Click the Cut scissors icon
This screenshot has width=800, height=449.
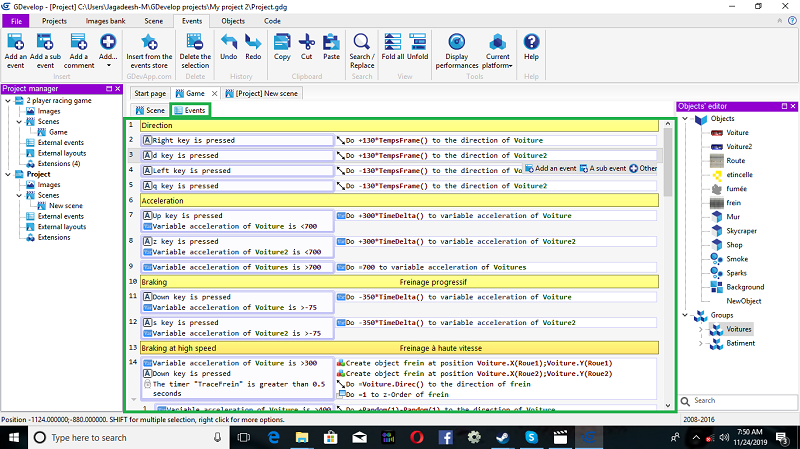point(306,43)
